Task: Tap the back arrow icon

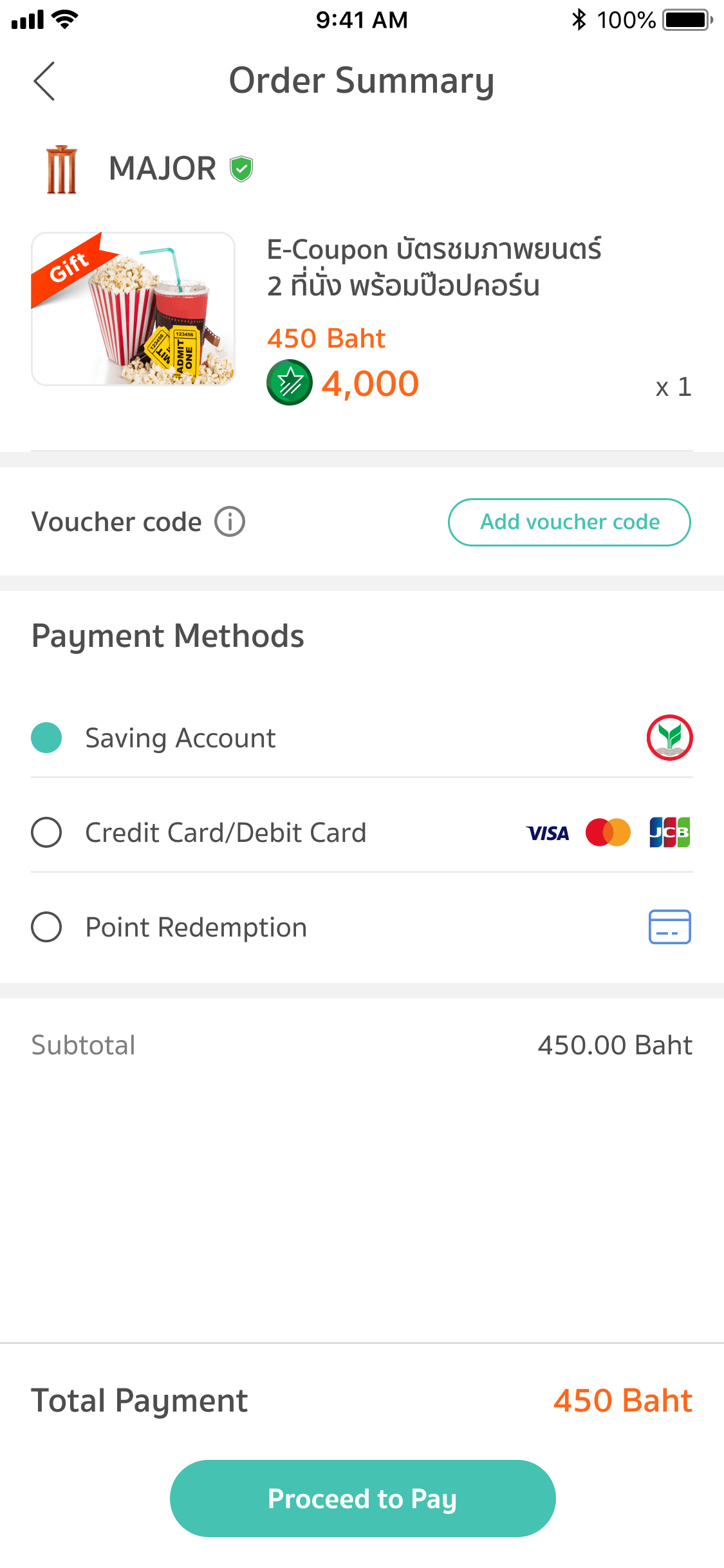Action: pos(44,81)
